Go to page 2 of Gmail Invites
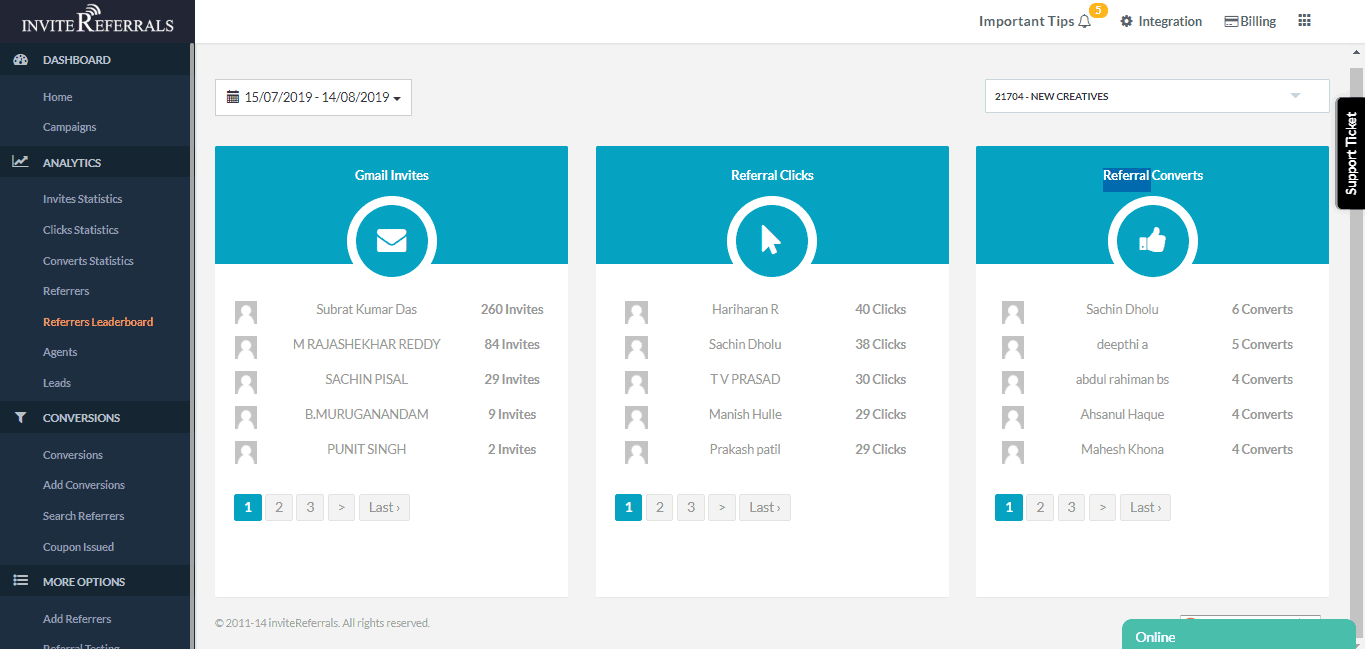This screenshot has height=649, width=1365. coord(279,508)
